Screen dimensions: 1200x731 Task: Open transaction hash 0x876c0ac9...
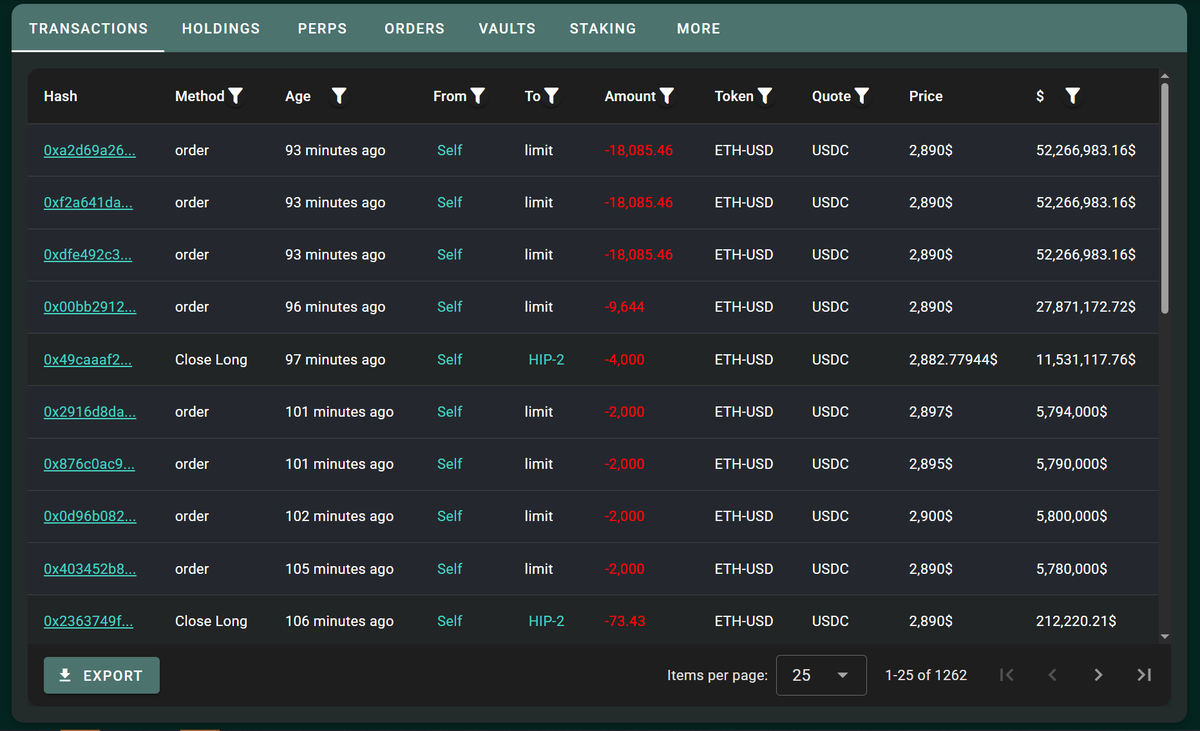(89, 464)
